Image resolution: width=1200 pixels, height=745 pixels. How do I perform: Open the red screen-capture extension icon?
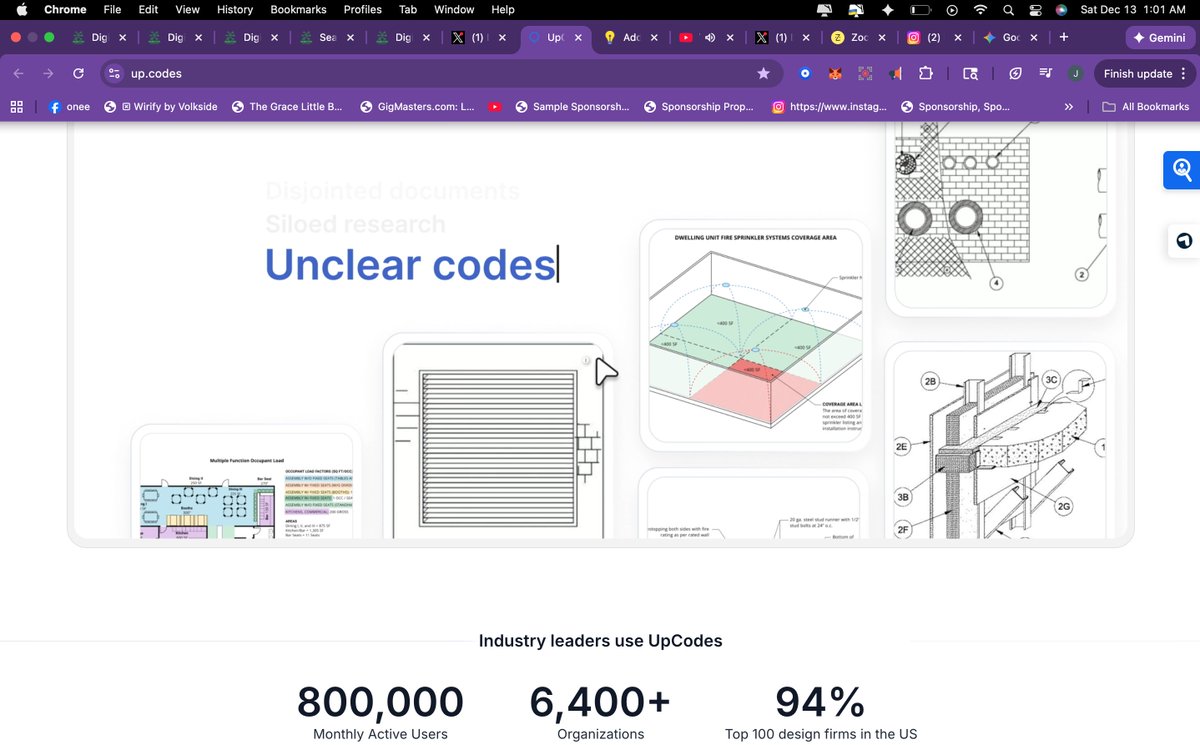point(866,74)
